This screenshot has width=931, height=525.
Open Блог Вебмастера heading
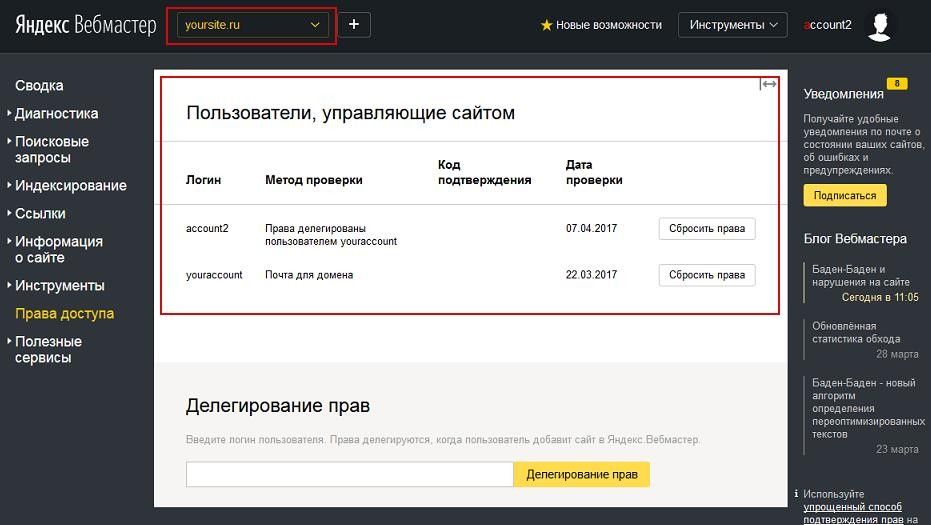(855, 239)
